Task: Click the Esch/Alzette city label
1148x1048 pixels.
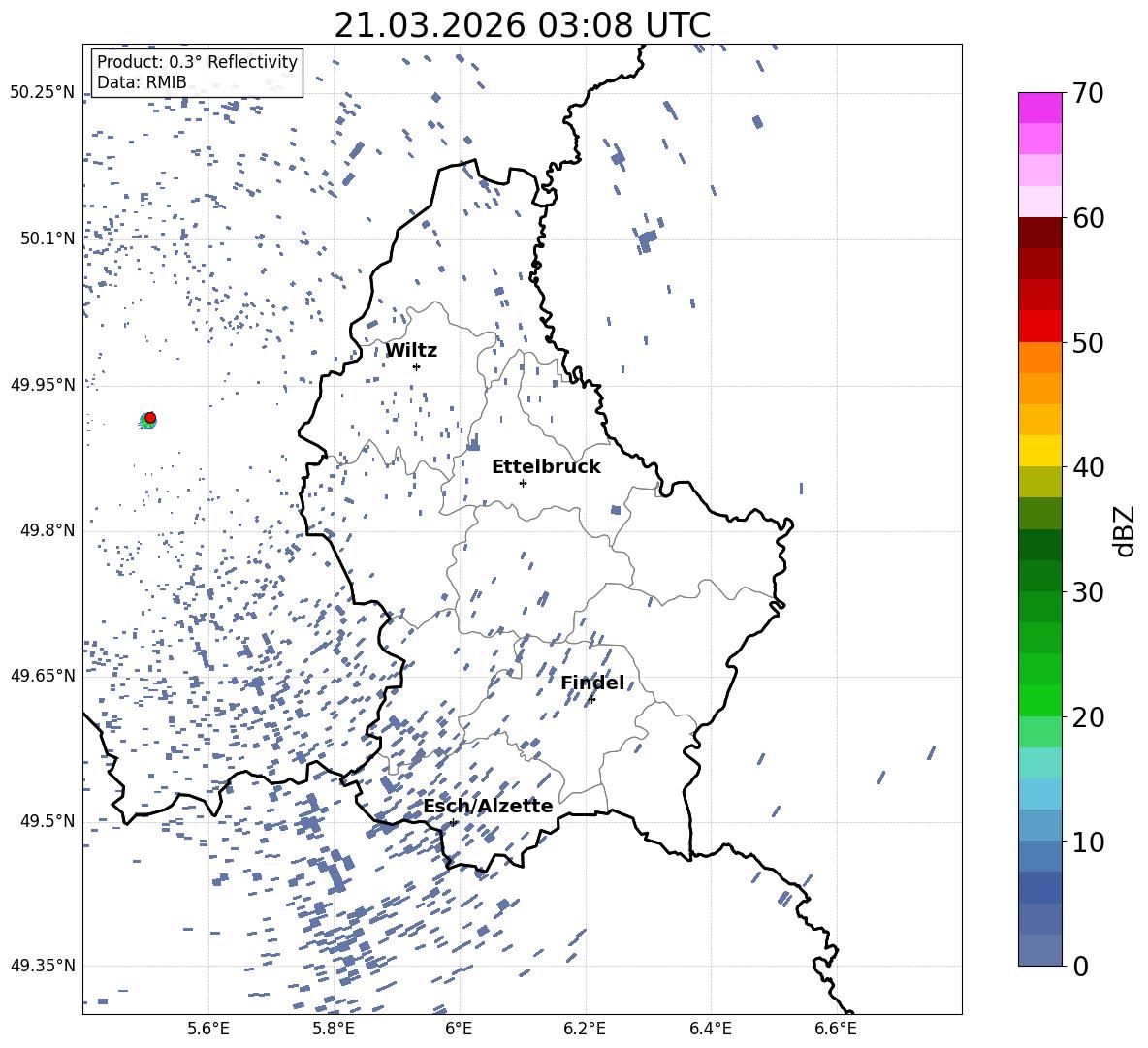Action: [488, 806]
